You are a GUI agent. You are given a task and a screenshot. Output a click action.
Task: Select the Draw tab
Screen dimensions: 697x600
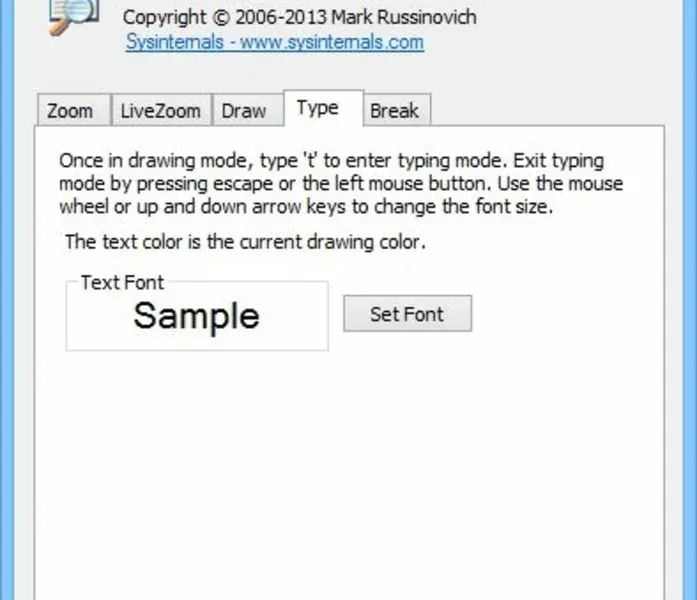[244, 111]
